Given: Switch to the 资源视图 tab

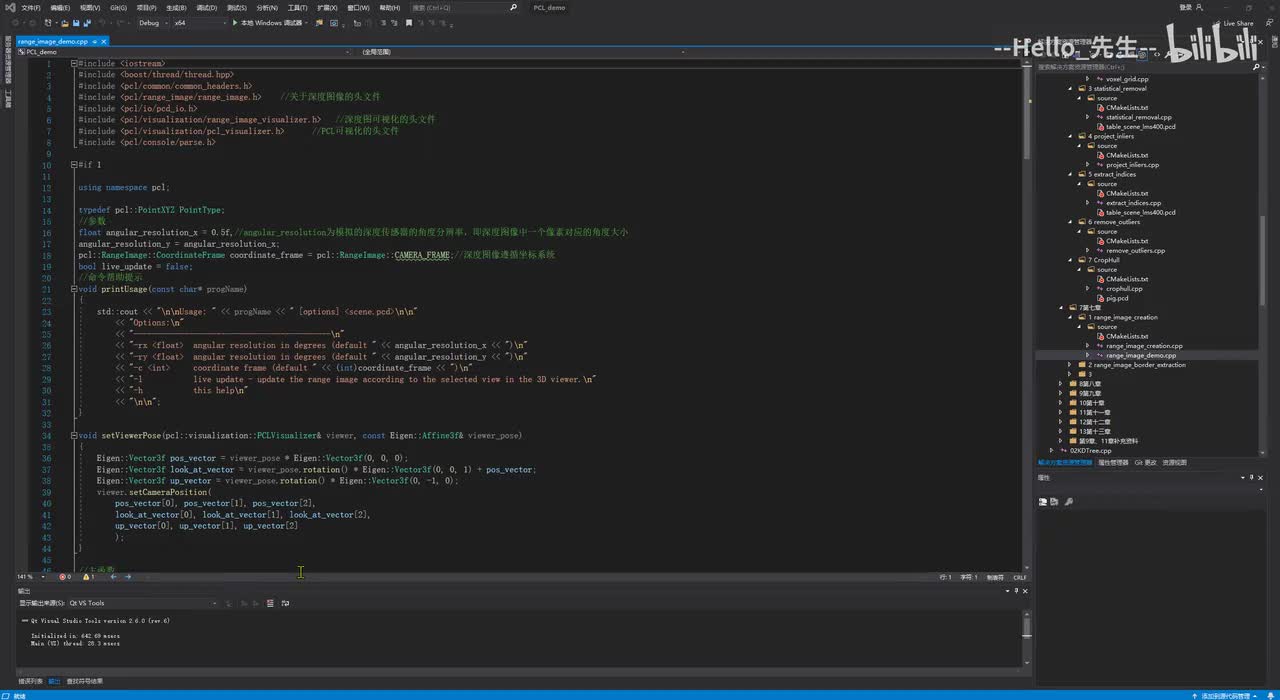Looking at the screenshot, I should (x=1175, y=463).
